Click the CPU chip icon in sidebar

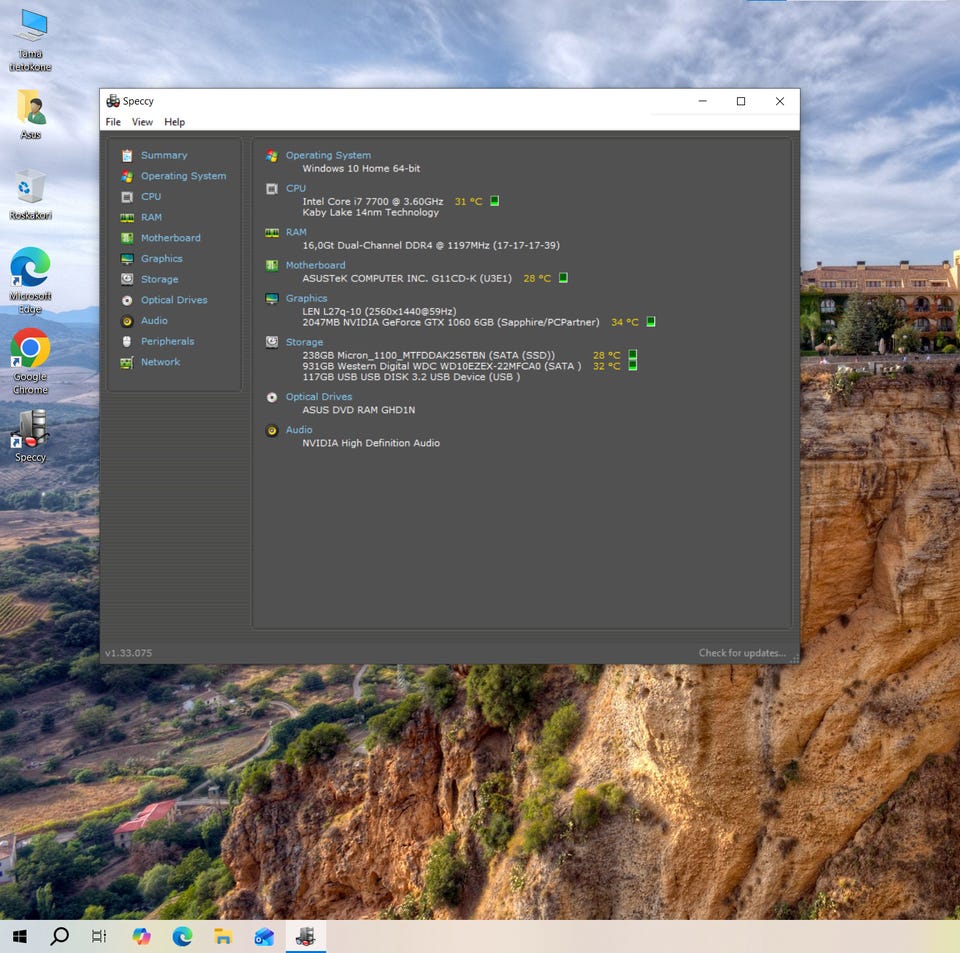127,197
